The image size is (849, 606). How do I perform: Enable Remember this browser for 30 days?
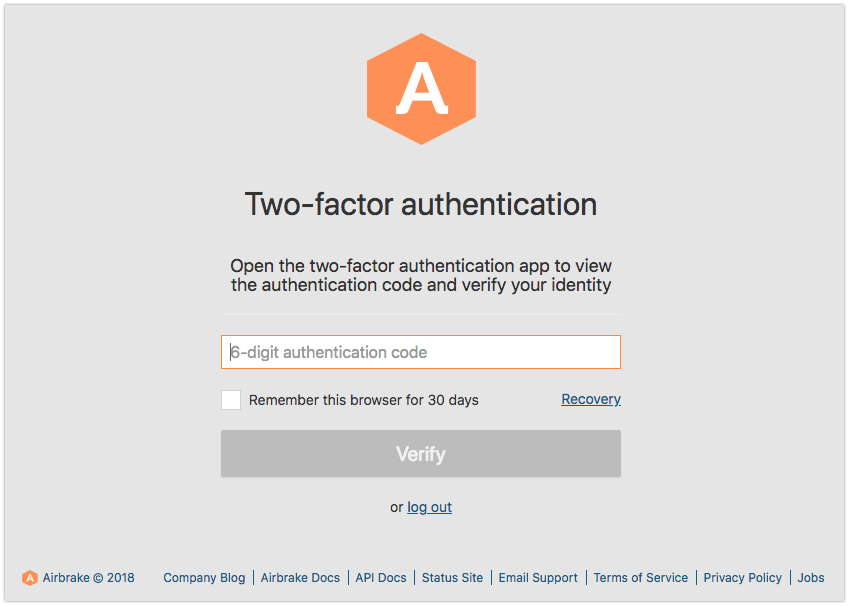[x=231, y=400]
